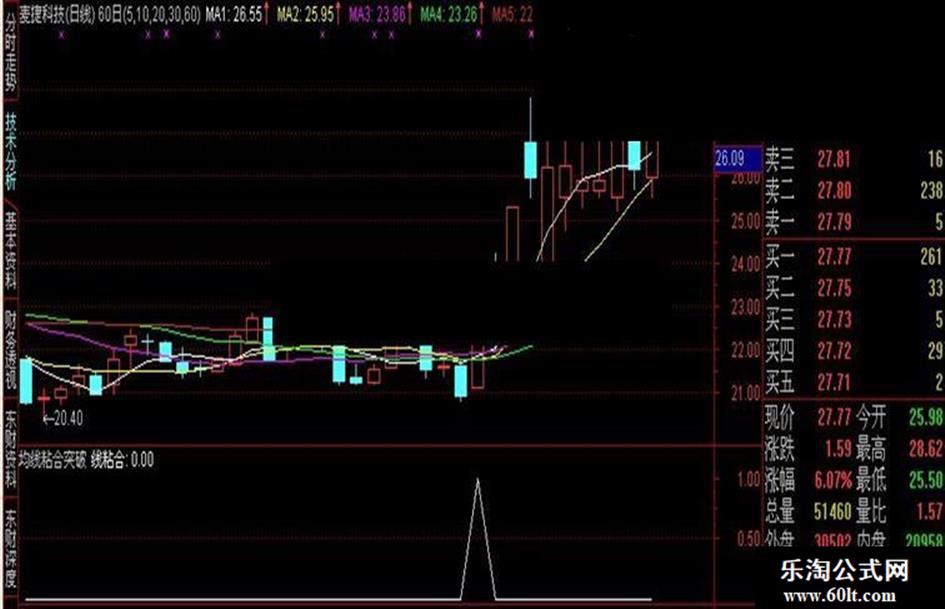Click the 涨幅 6.07% value
Image resolution: width=945 pixels, height=609 pixels.
coord(834,481)
